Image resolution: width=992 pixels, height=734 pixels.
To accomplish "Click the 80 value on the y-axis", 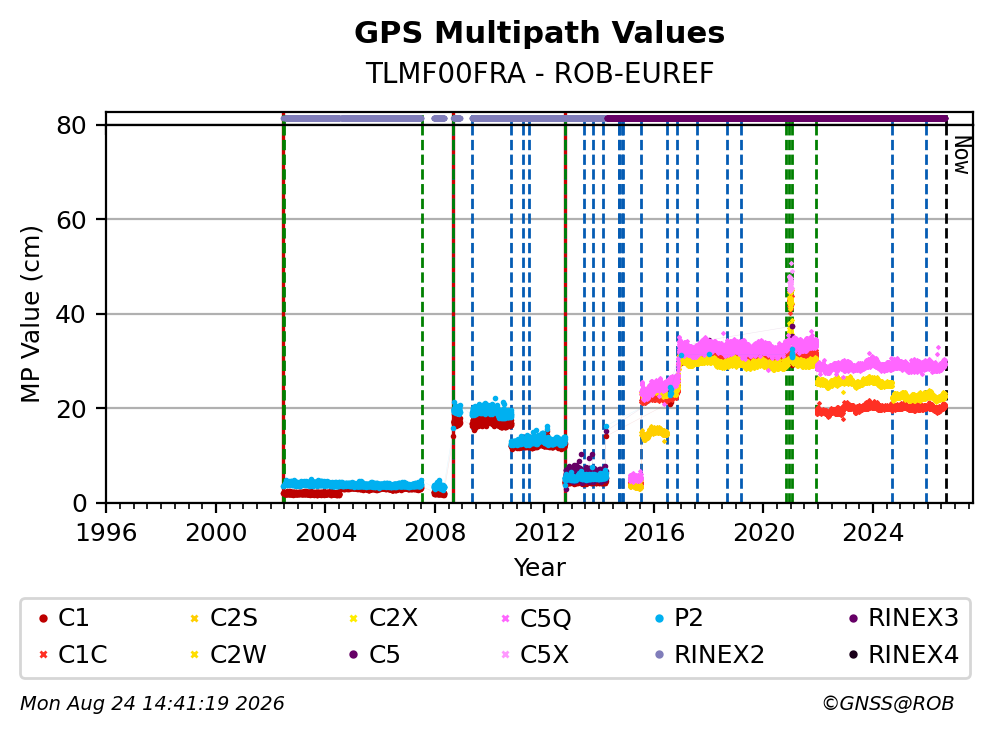I will tap(71, 125).
